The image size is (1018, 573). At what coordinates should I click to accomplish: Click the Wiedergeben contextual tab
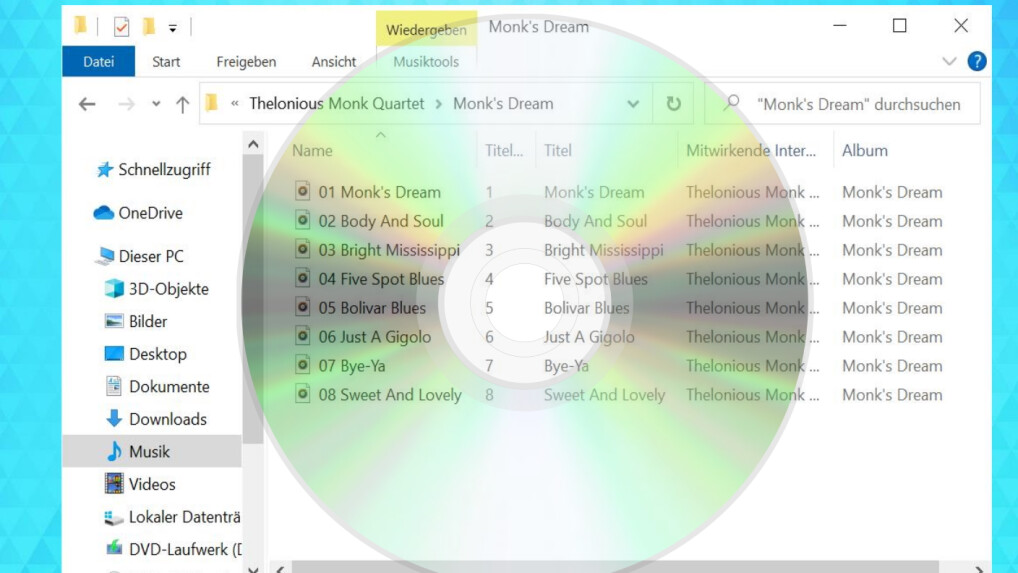426,29
